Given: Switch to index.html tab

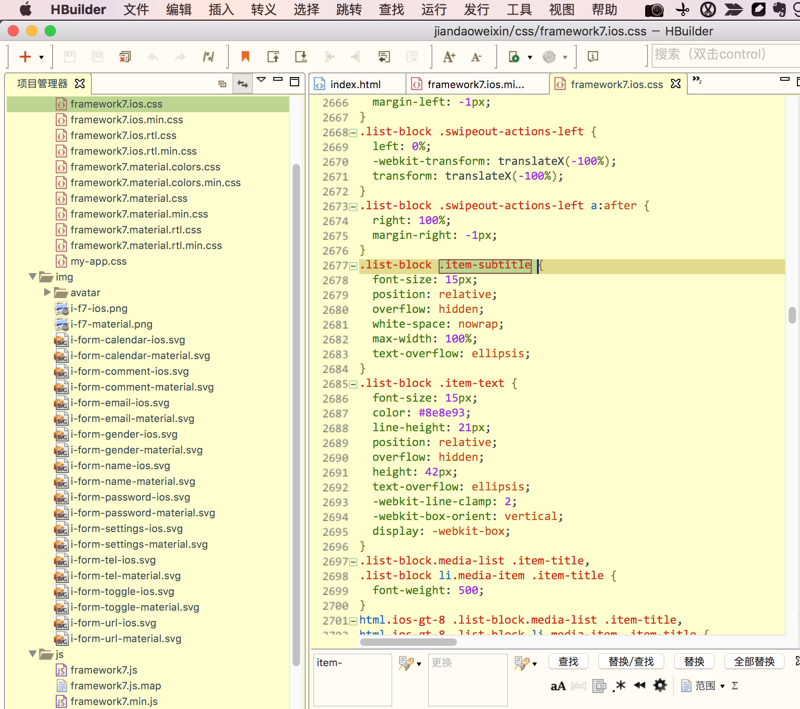Looking at the screenshot, I should [x=355, y=85].
